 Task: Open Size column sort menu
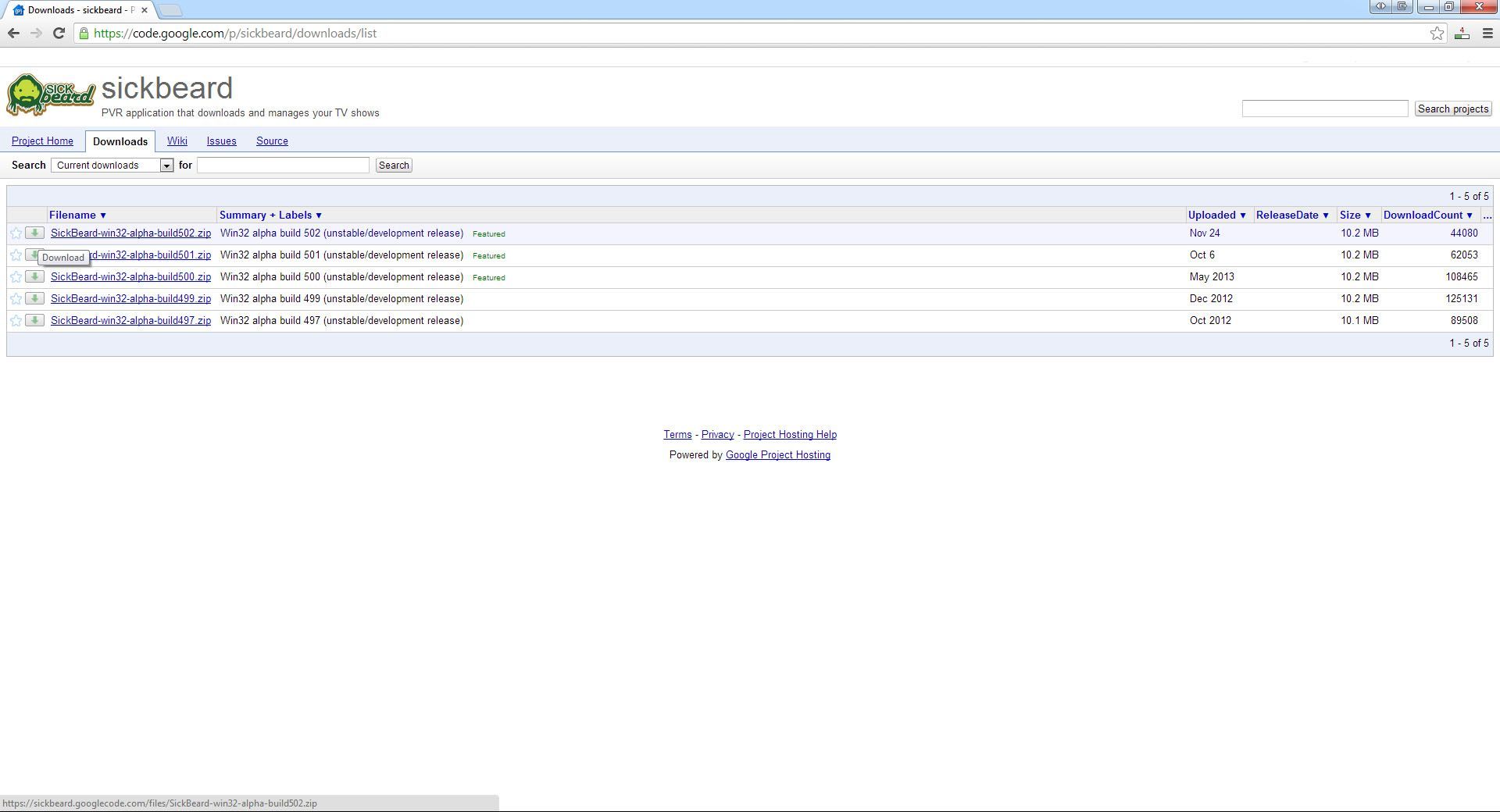(x=1355, y=215)
